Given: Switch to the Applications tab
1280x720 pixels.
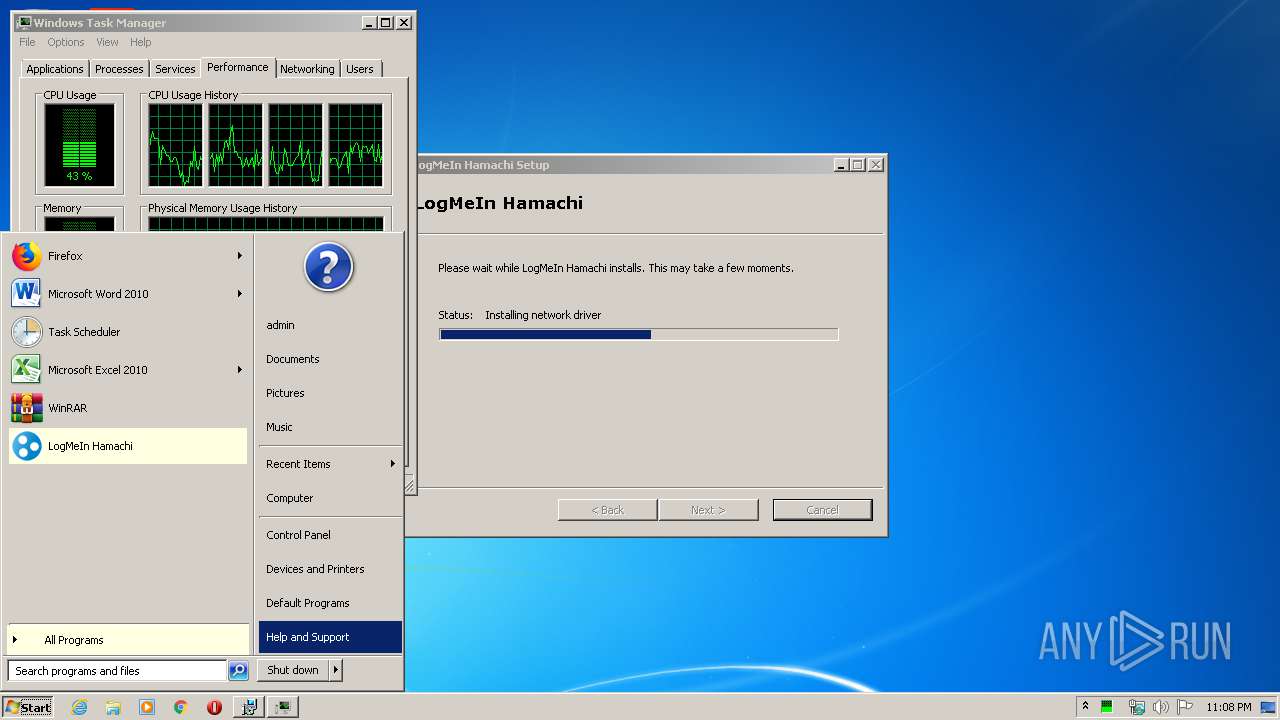Looking at the screenshot, I should point(55,69).
